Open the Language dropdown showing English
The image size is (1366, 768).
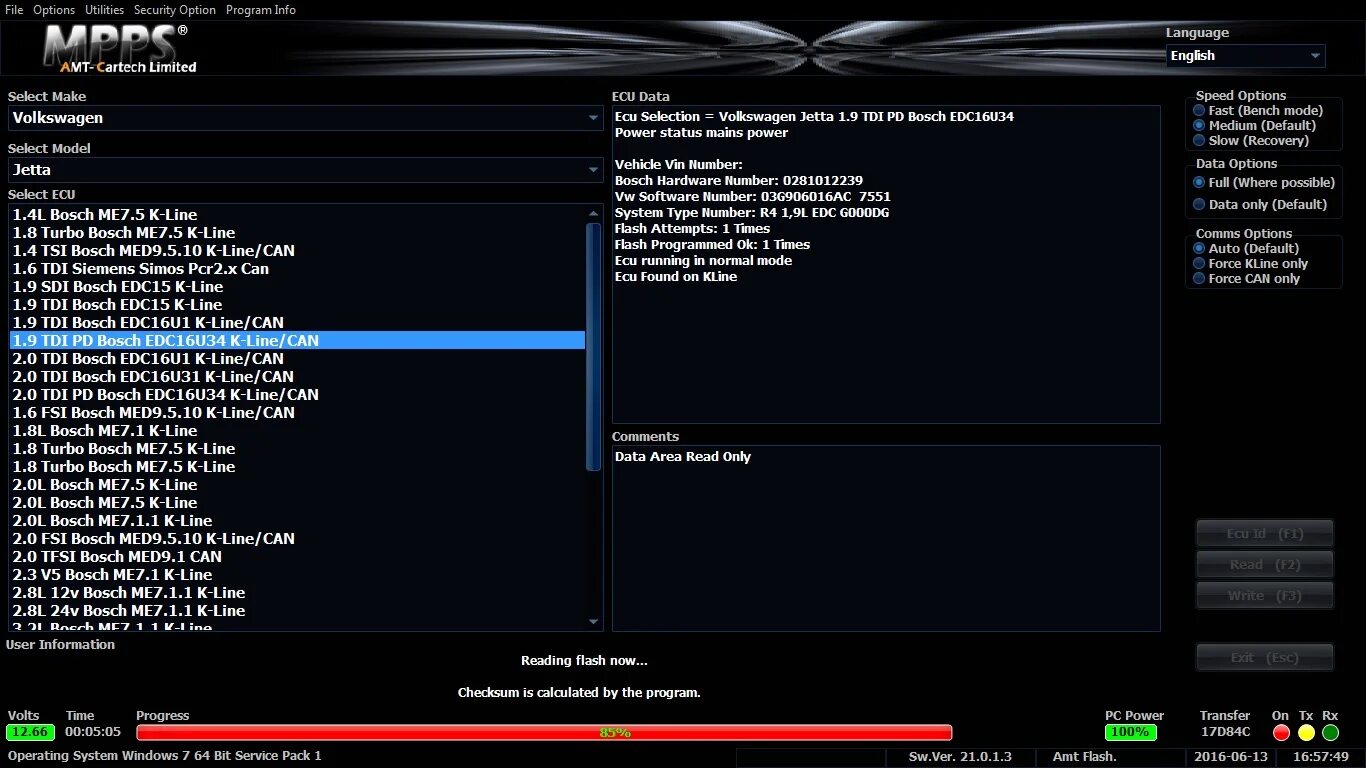[1245, 56]
